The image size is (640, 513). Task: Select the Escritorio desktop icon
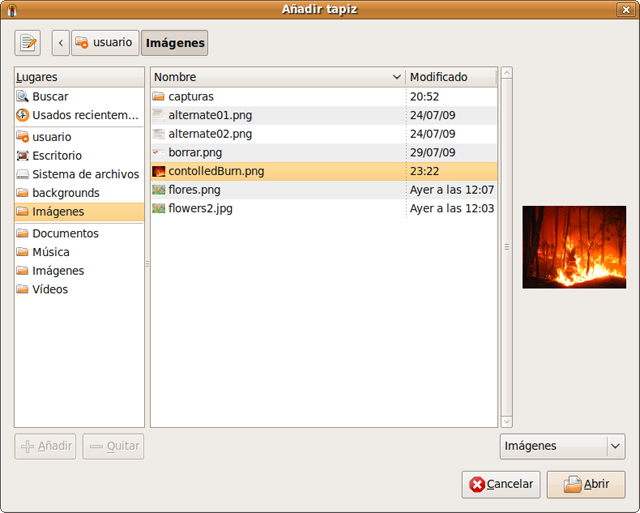(x=23, y=156)
